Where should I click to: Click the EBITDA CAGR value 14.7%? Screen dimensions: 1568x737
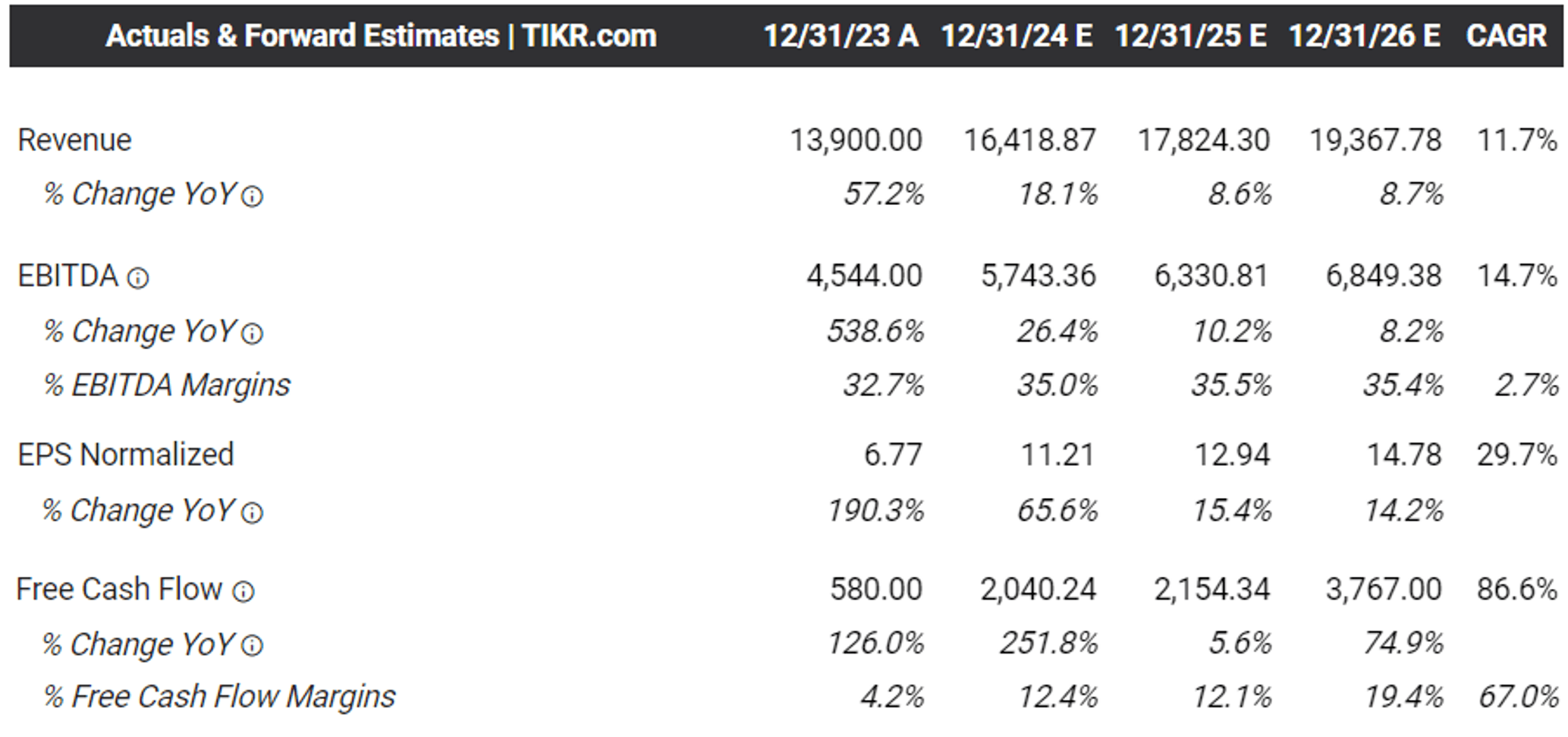tap(1516, 276)
